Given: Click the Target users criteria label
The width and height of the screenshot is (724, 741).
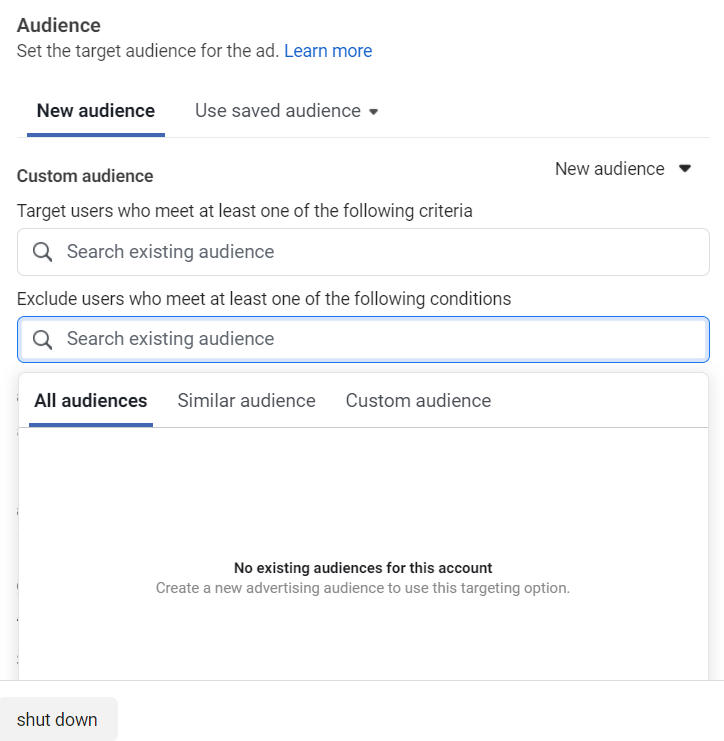Looking at the screenshot, I should (245, 211).
